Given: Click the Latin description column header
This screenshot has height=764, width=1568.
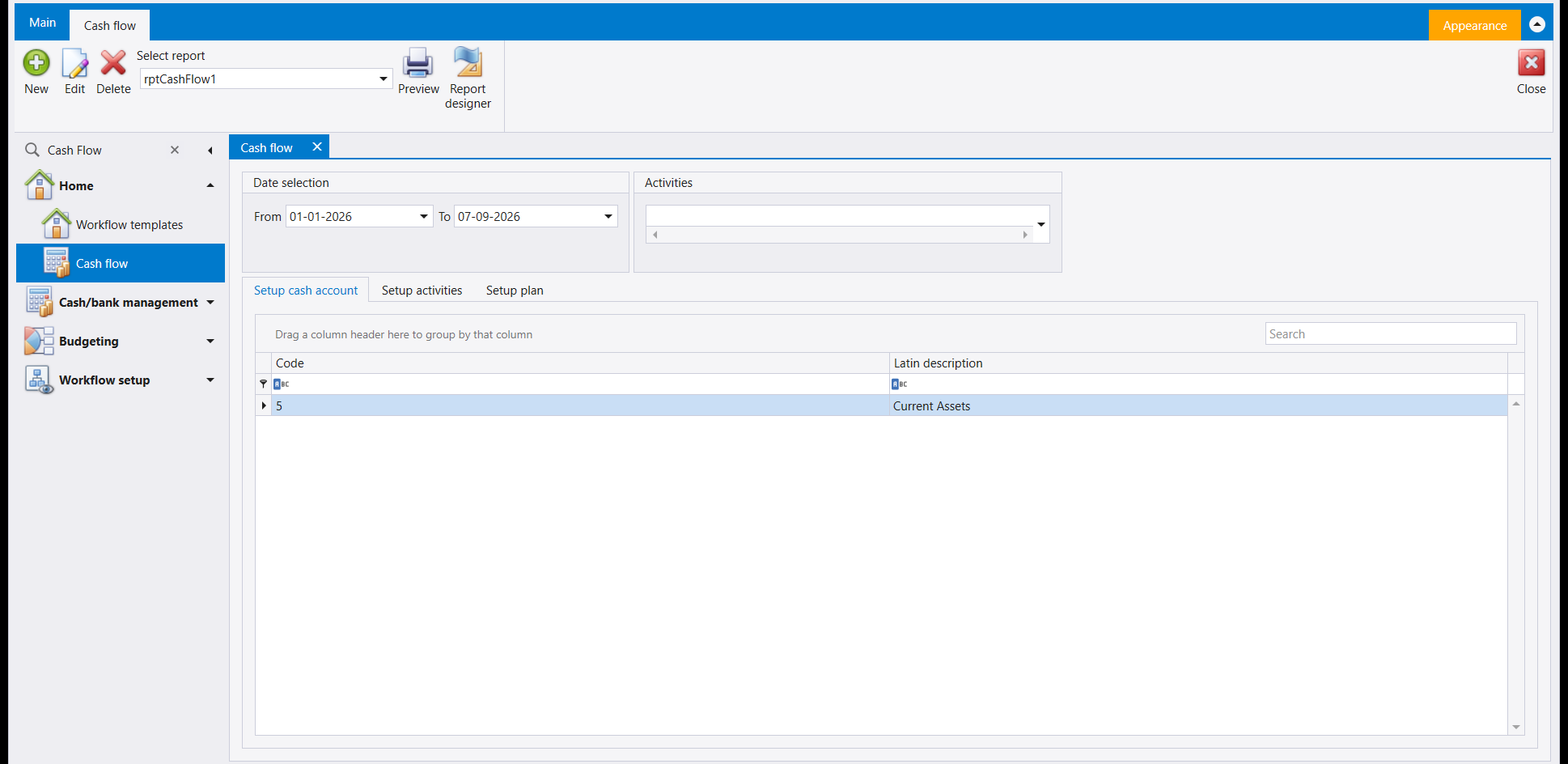Looking at the screenshot, I should pyautogui.click(x=1197, y=363).
